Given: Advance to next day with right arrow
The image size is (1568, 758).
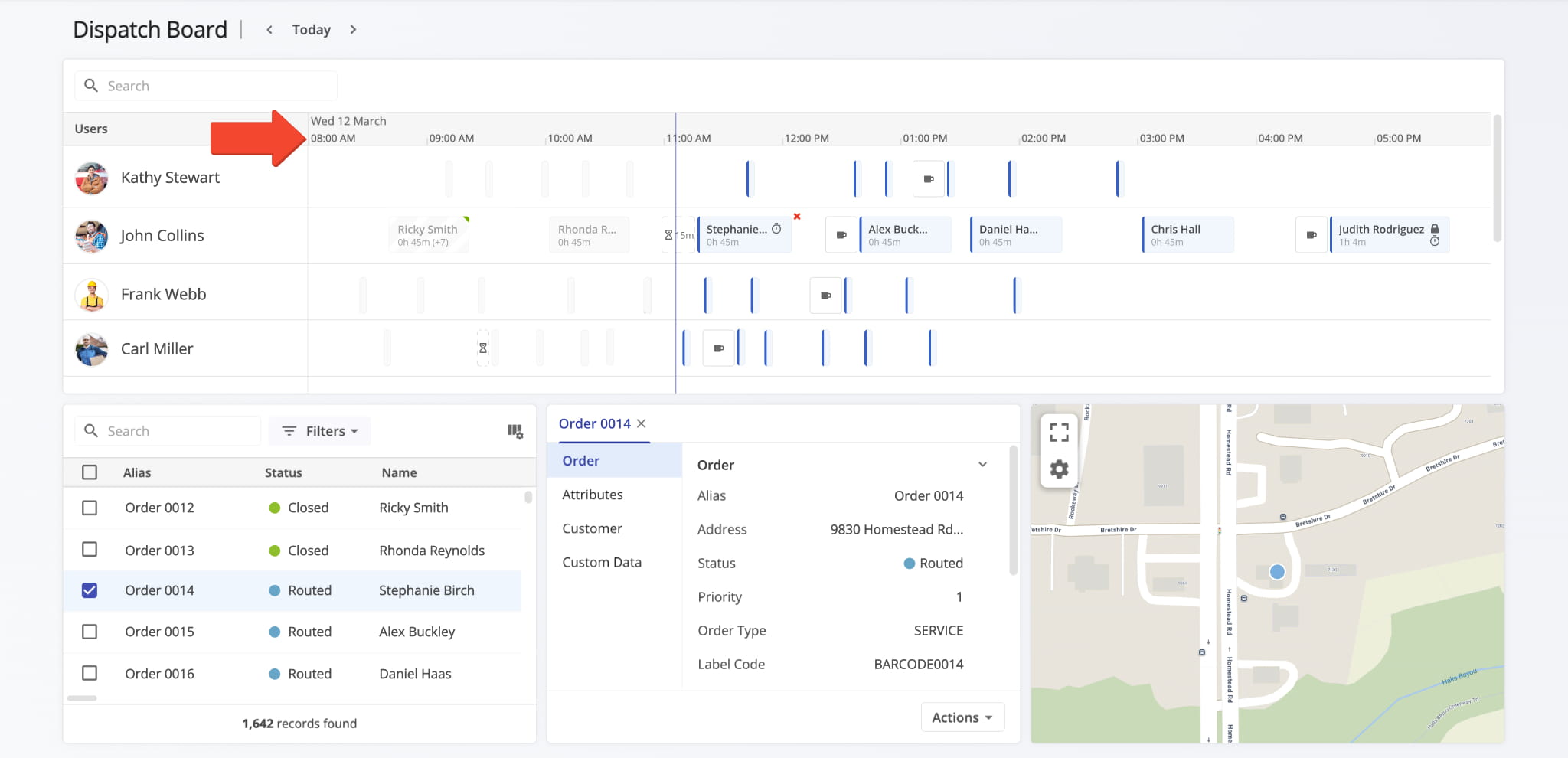Looking at the screenshot, I should pos(353,30).
